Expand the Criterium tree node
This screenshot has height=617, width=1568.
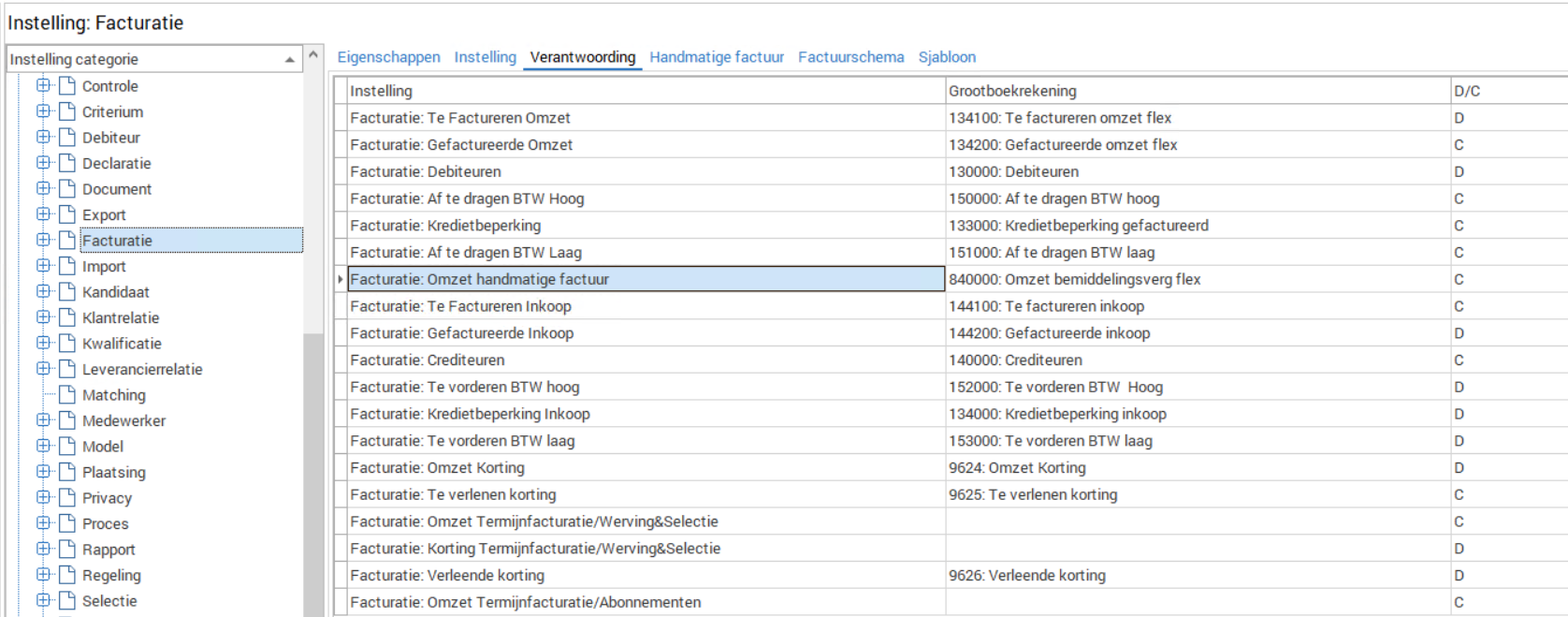click(43, 111)
